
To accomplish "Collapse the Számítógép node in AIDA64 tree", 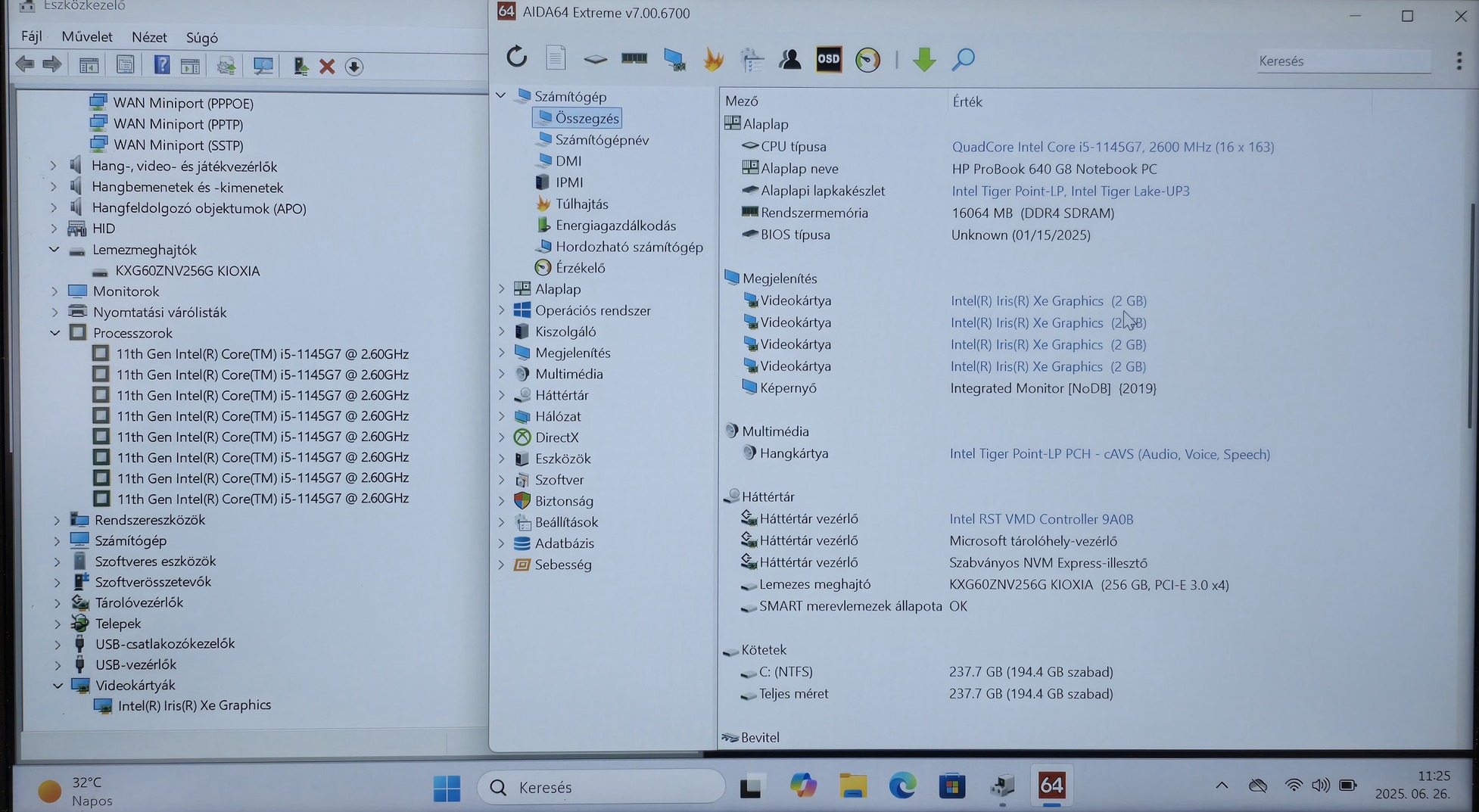I will tap(500, 95).
